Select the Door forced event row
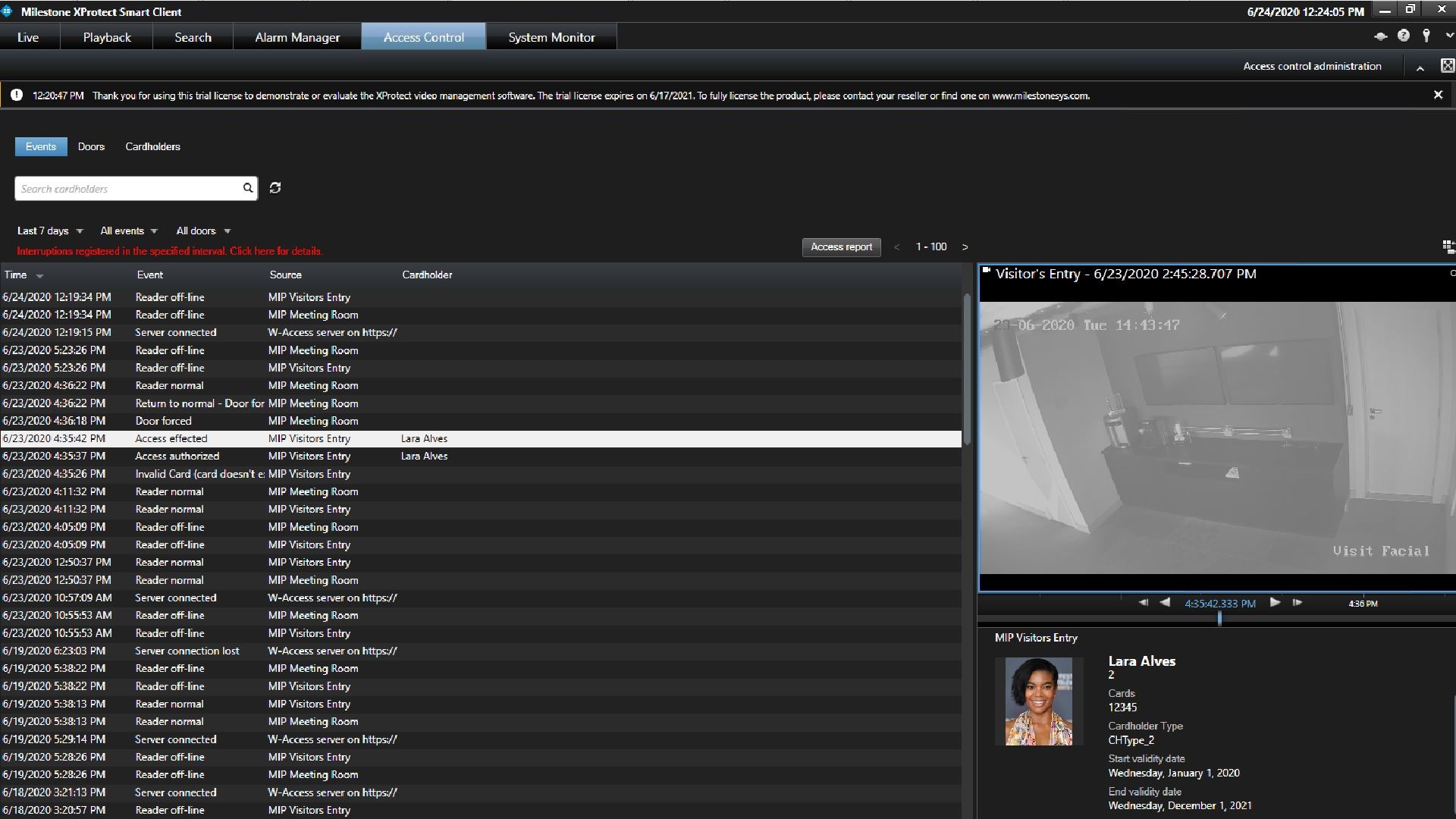This screenshot has width=1456, height=819. tap(481, 421)
